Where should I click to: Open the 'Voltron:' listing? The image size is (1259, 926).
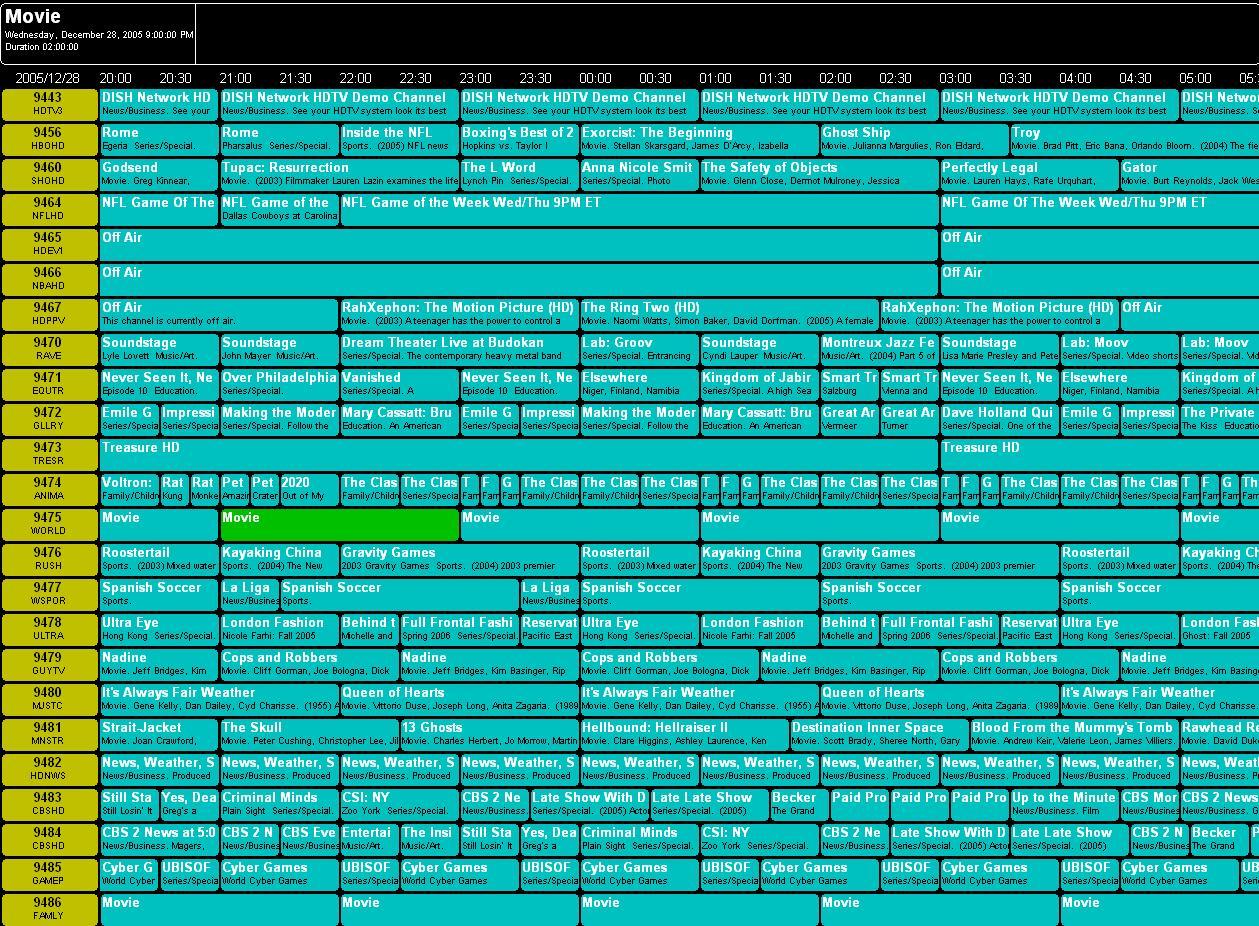(130, 490)
